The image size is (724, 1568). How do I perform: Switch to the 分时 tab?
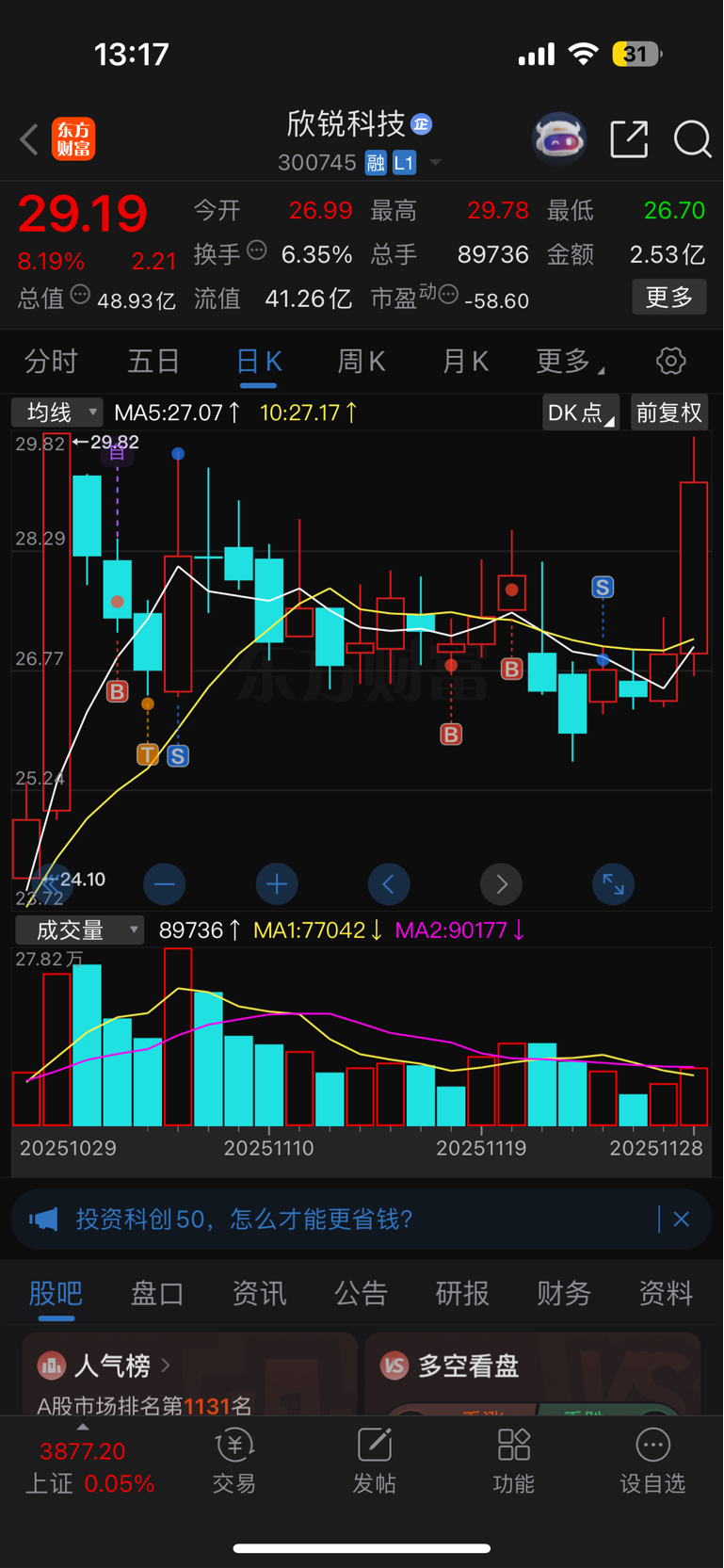coord(51,361)
